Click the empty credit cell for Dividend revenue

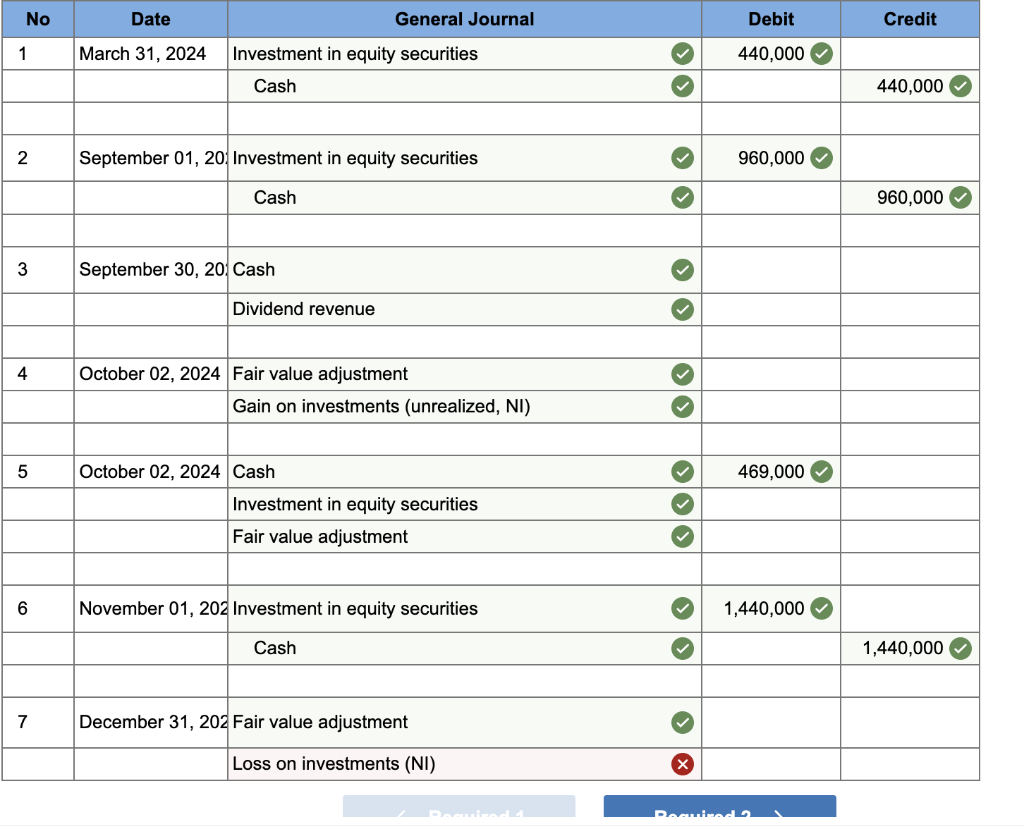910,309
